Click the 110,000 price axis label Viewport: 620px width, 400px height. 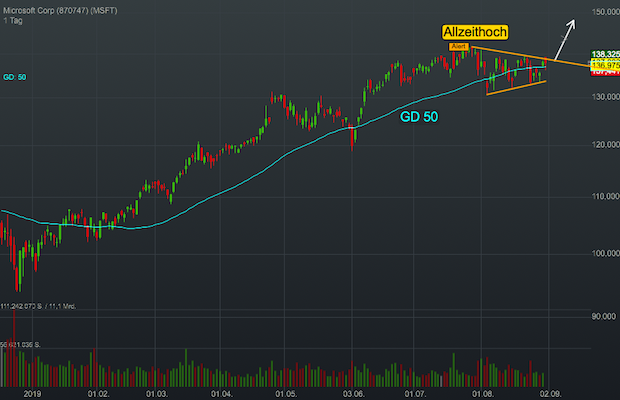[x=605, y=196]
